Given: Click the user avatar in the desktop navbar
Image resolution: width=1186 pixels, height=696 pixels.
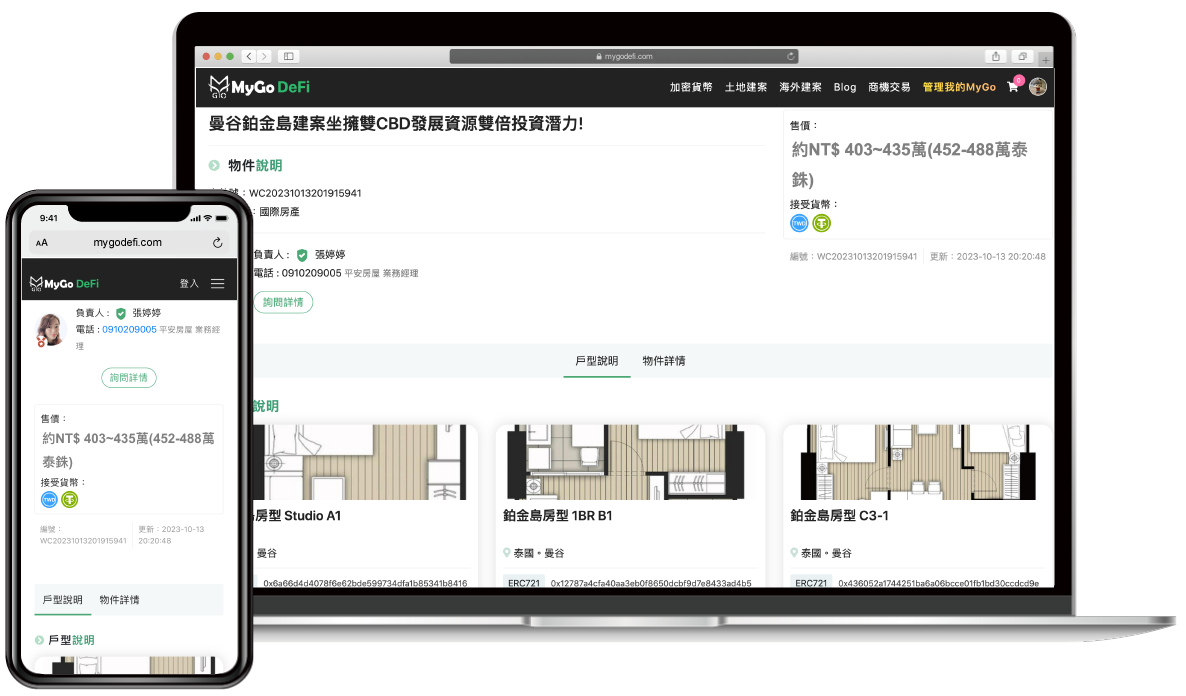Looking at the screenshot, I should pyautogui.click(x=1038, y=87).
